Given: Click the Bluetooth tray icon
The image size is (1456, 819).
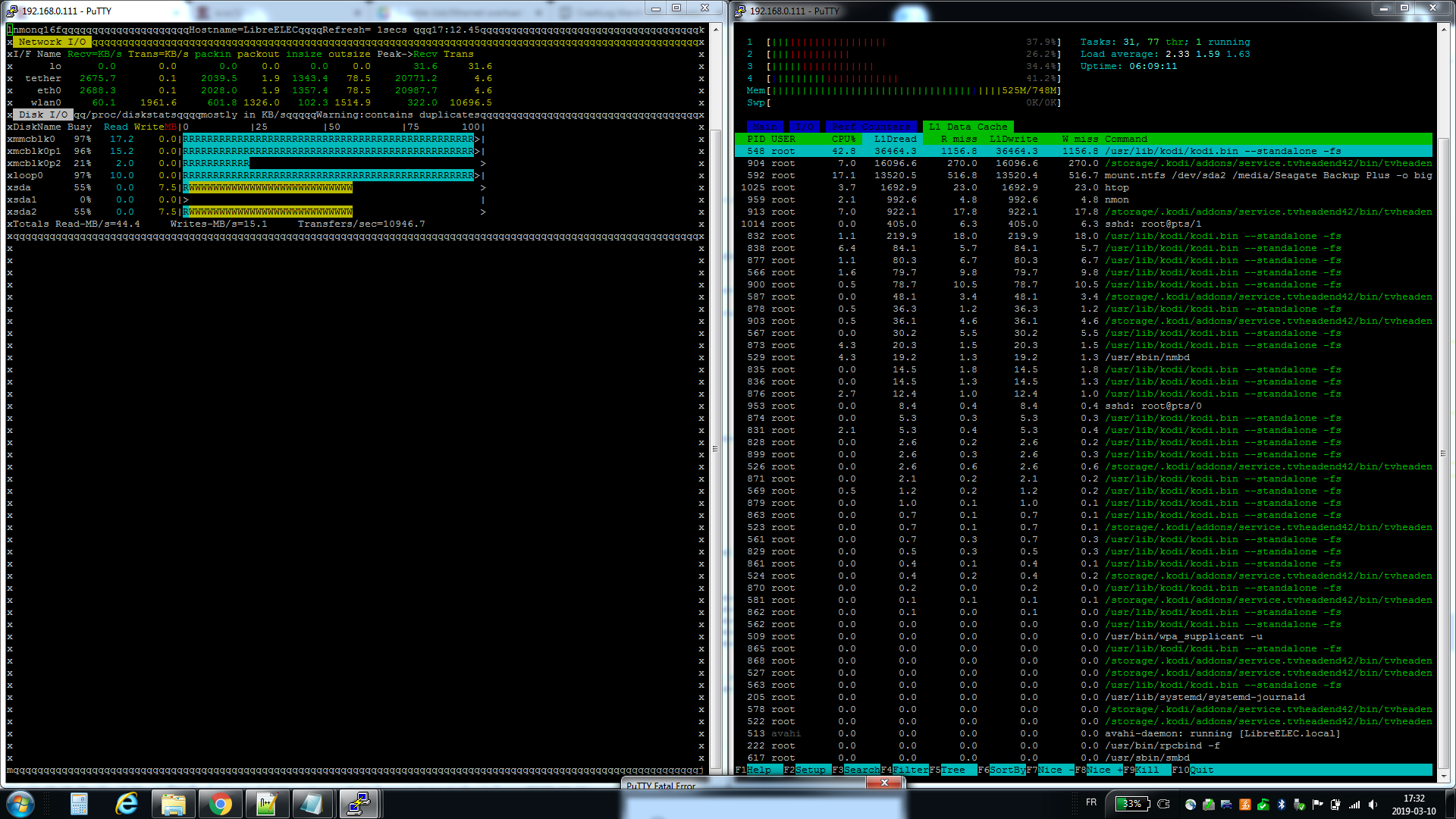Looking at the screenshot, I should point(1282,805).
